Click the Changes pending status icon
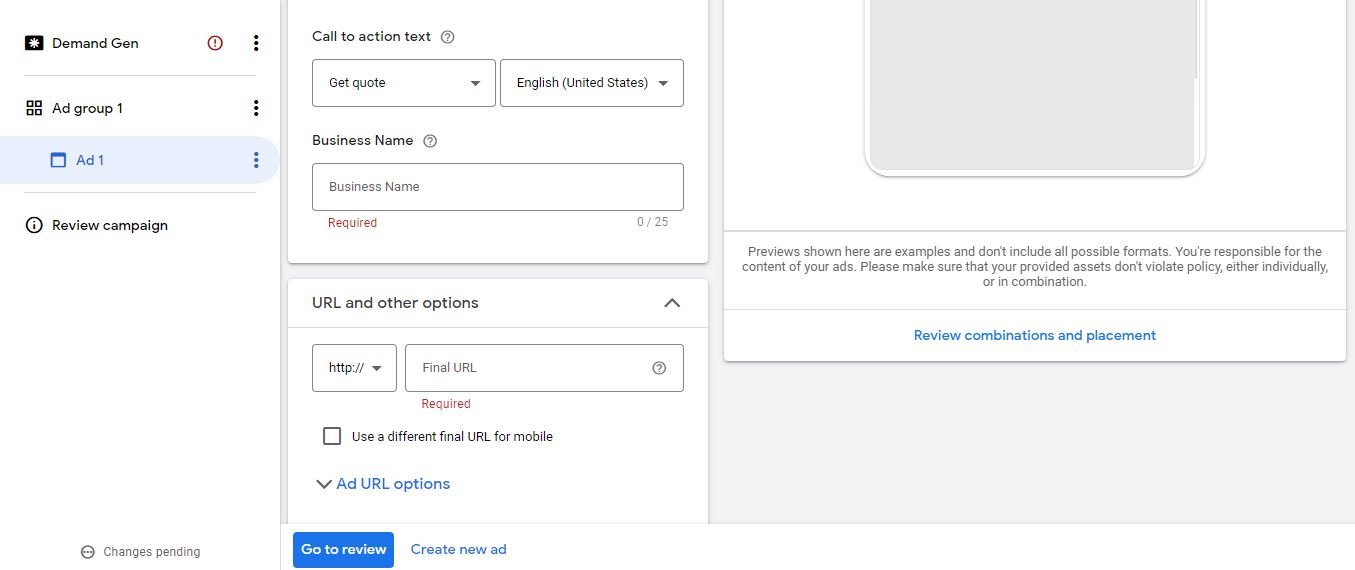 pos(88,552)
